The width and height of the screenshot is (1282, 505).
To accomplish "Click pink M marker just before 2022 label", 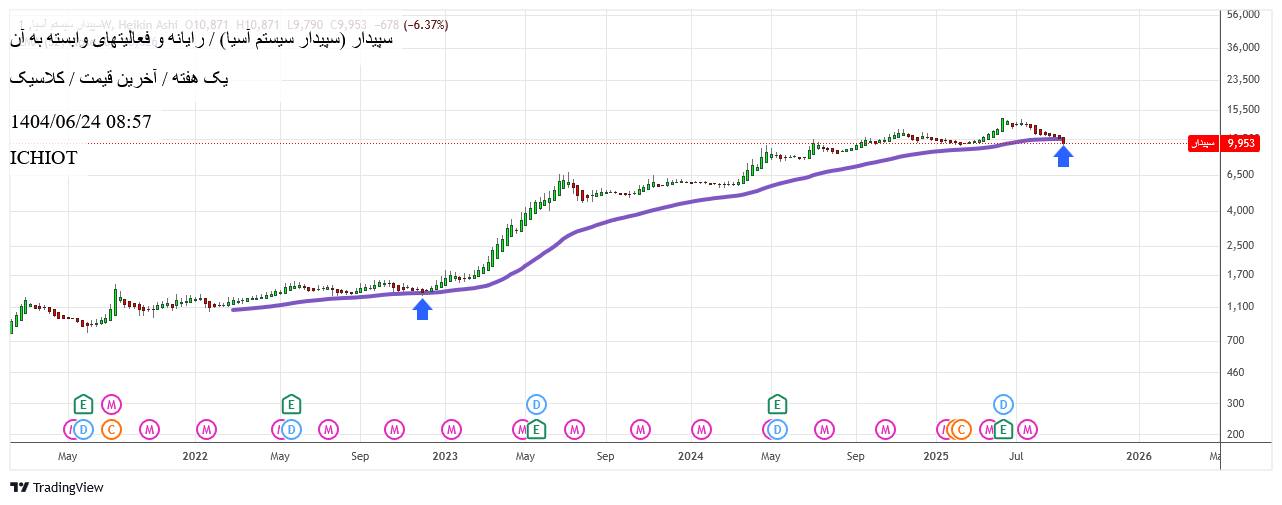I will (206, 430).
